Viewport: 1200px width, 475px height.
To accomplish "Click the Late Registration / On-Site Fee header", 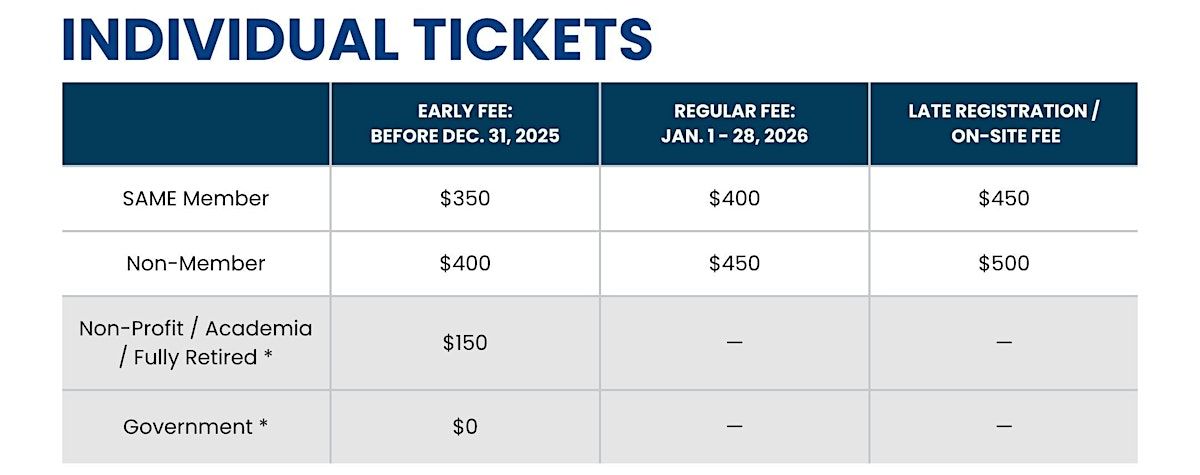I will (1003, 124).
